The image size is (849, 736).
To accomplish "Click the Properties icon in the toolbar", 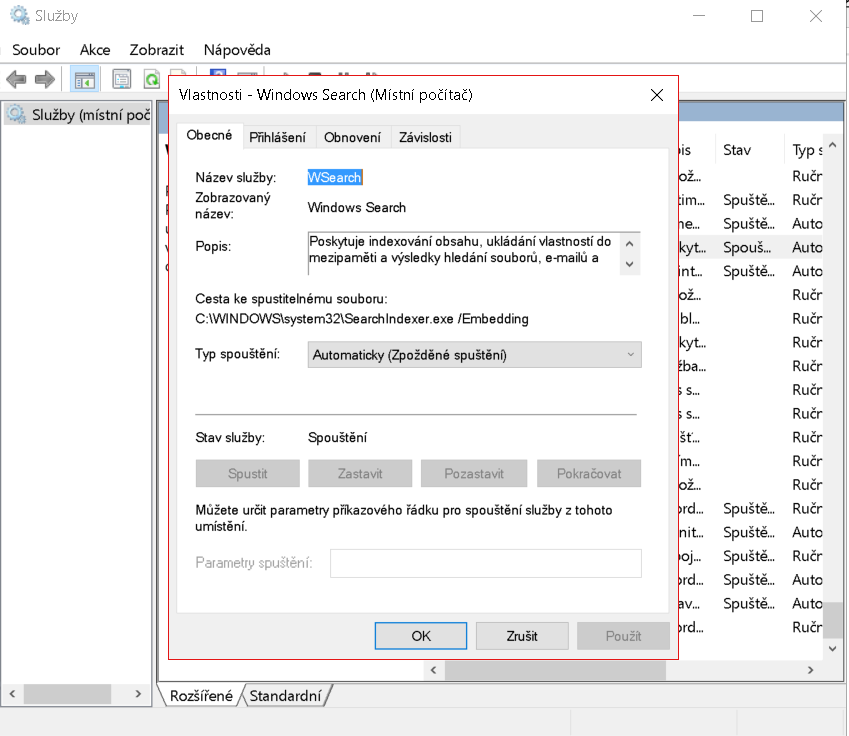I will tap(122, 79).
